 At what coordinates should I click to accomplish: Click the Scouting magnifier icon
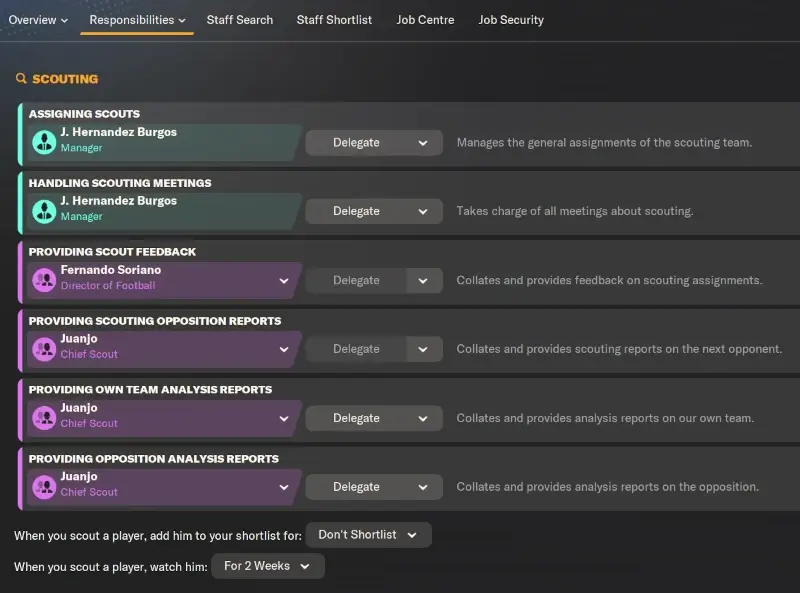pyautogui.click(x=21, y=79)
